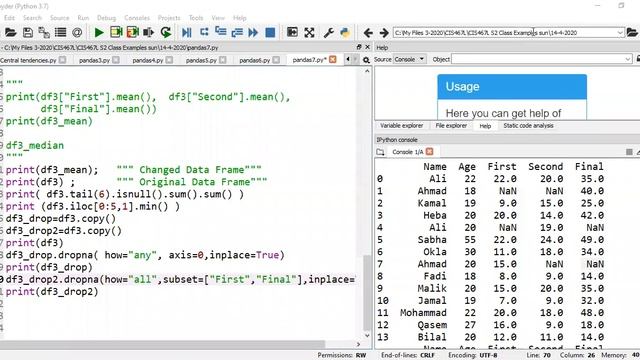Open the Source menu

tap(60, 18)
